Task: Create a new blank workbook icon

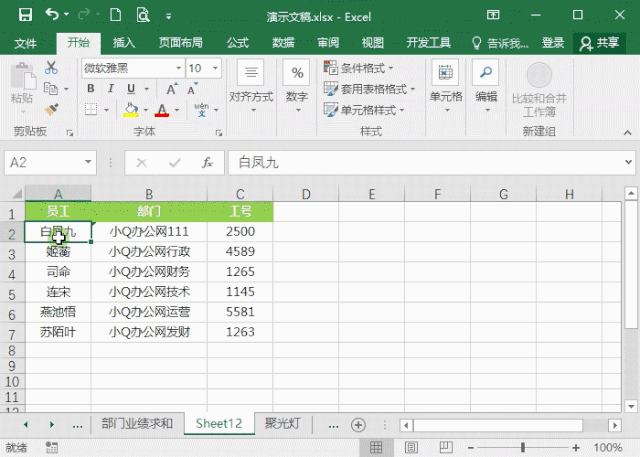Action: click(116, 15)
